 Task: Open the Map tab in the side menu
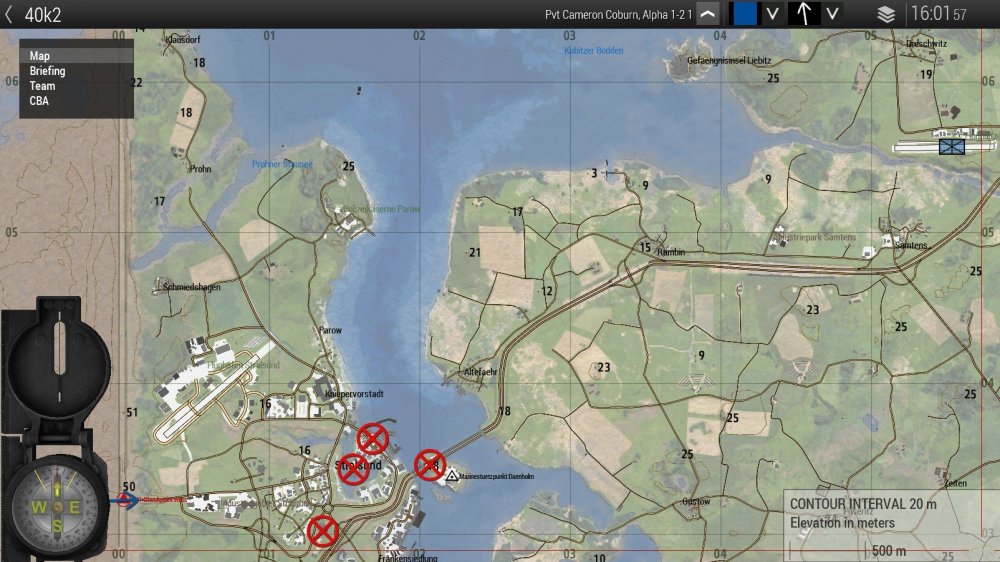pyautogui.click(x=40, y=56)
